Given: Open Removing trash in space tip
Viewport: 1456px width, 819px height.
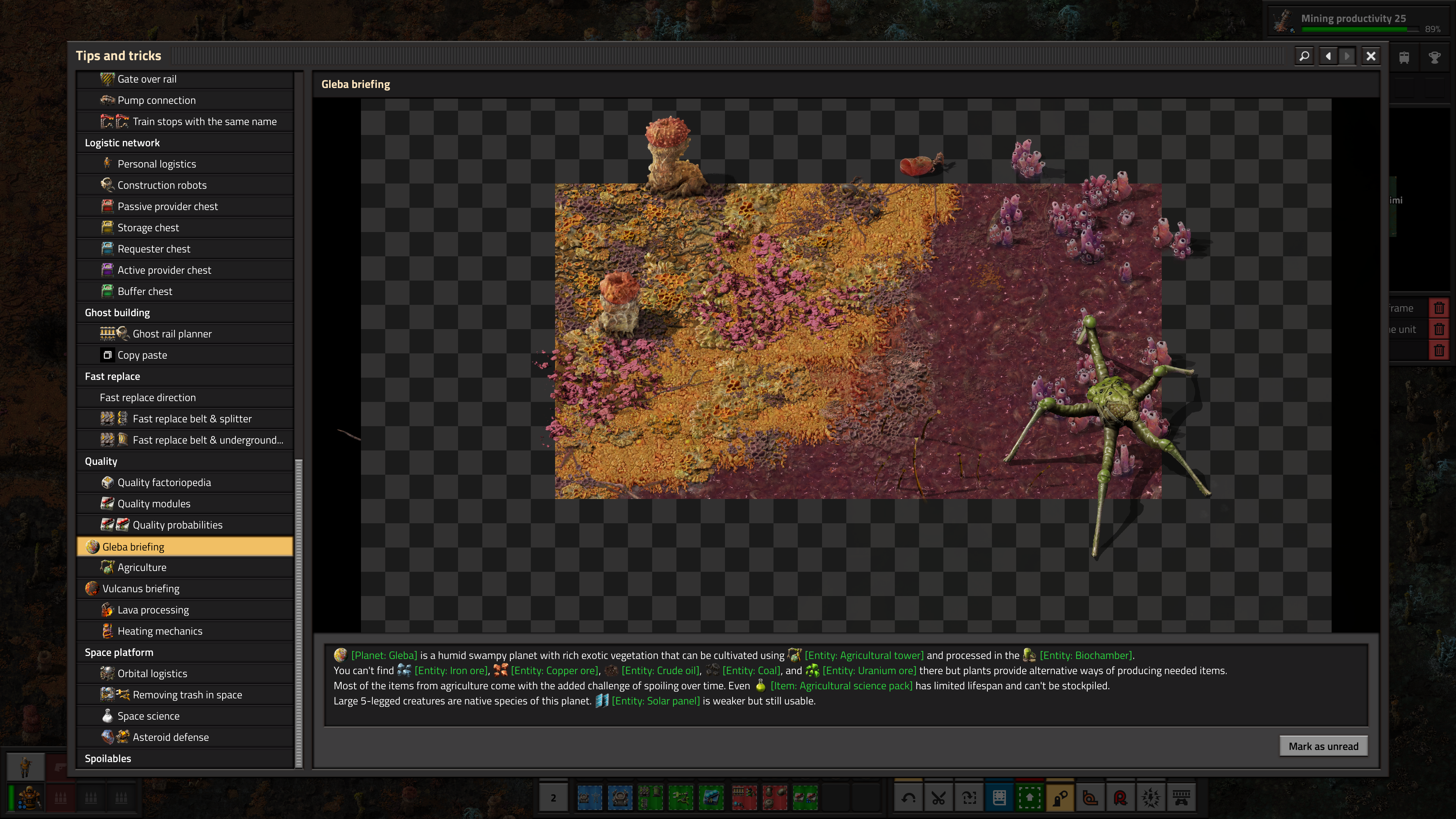Looking at the screenshot, I should click(185, 695).
